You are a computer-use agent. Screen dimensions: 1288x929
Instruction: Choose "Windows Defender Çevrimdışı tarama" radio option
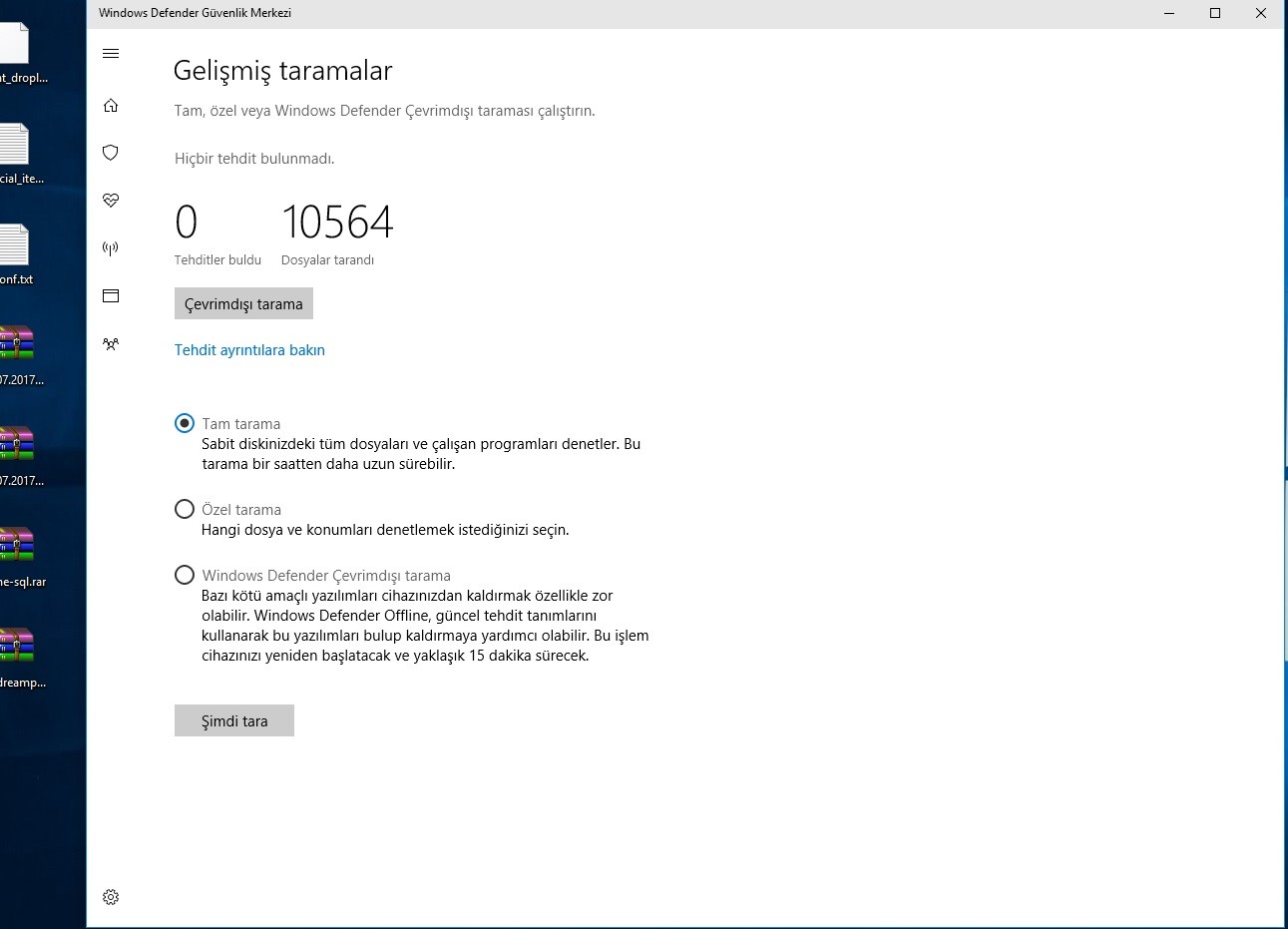pos(185,575)
